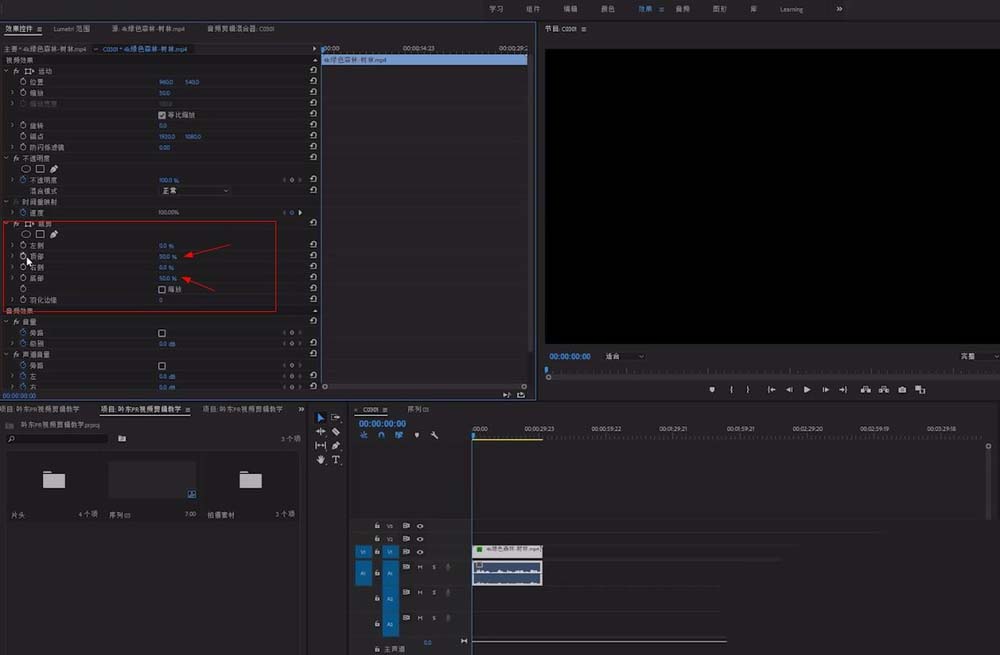Collapse the 声道音量 effect group
The width and height of the screenshot is (1000, 655).
[x=6, y=355]
